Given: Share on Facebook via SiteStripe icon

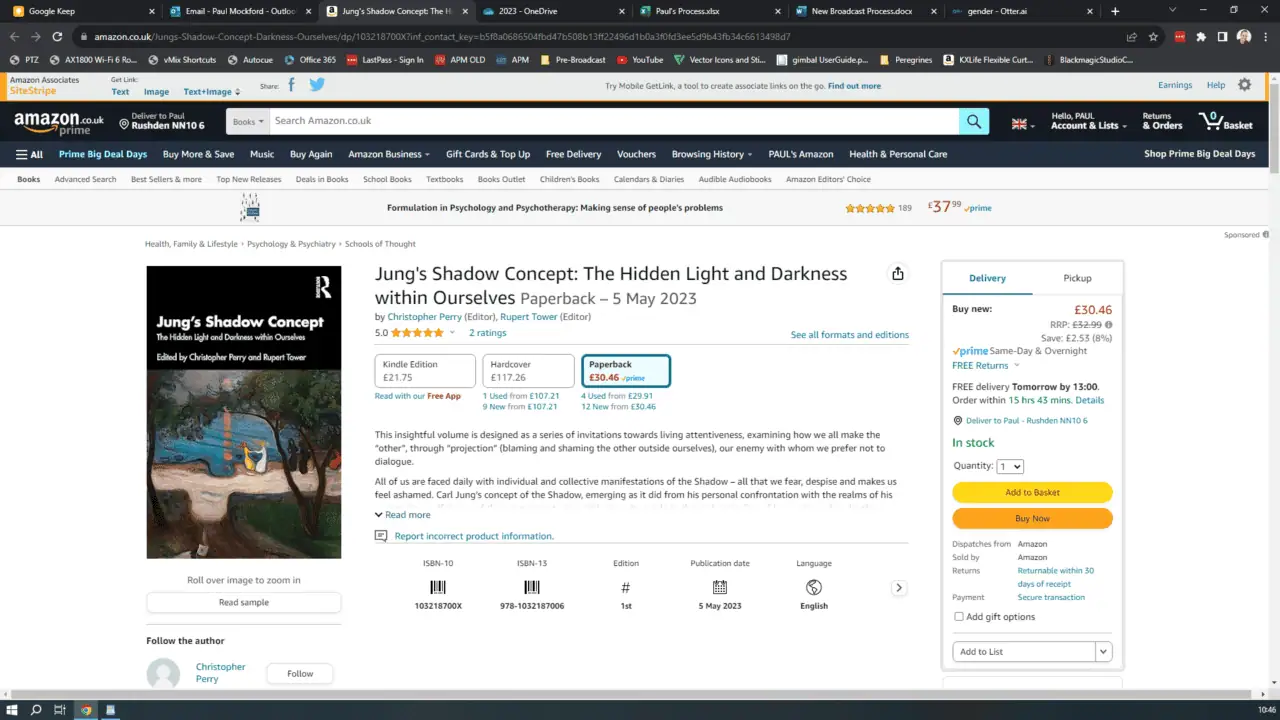Looking at the screenshot, I should tap(292, 85).
